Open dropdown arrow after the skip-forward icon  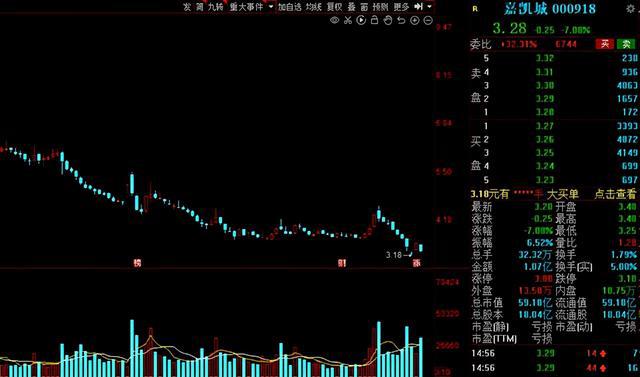point(429,7)
